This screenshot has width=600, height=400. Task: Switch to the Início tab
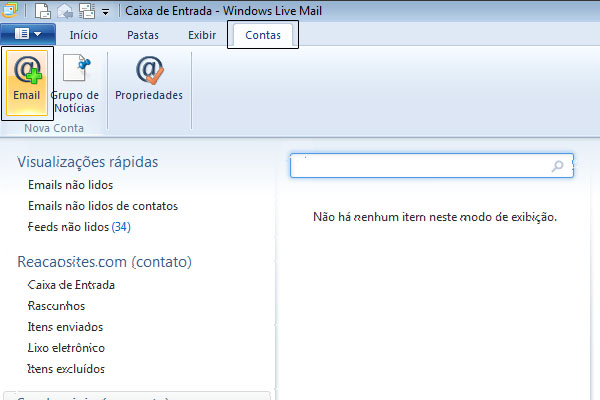pos(83,35)
